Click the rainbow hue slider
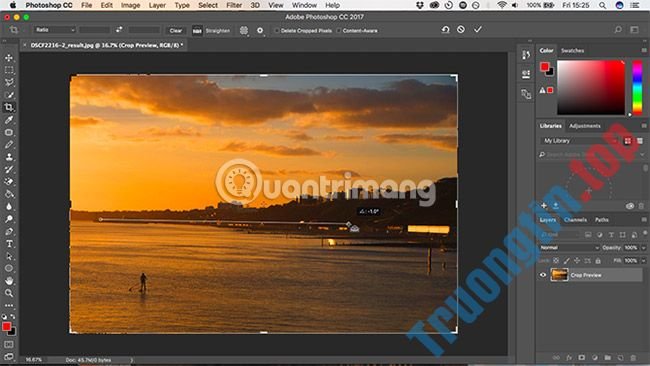This screenshot has width=650, height=366. pos(637,87)
